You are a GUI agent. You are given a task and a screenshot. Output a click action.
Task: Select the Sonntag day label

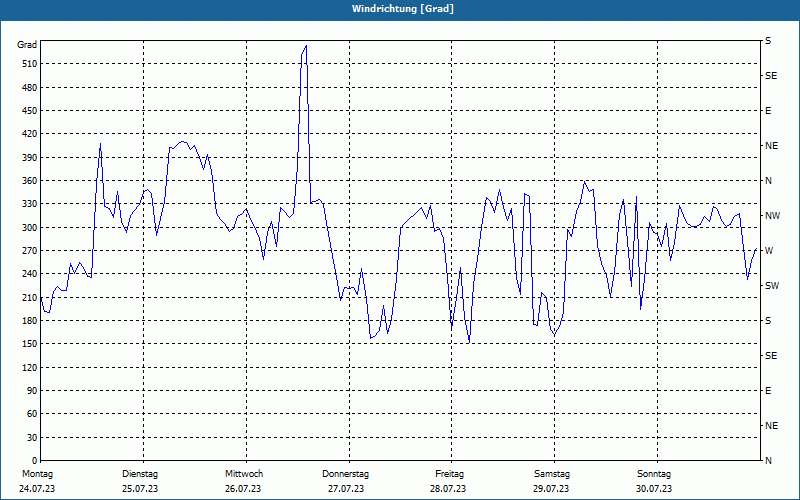(654, 474)
